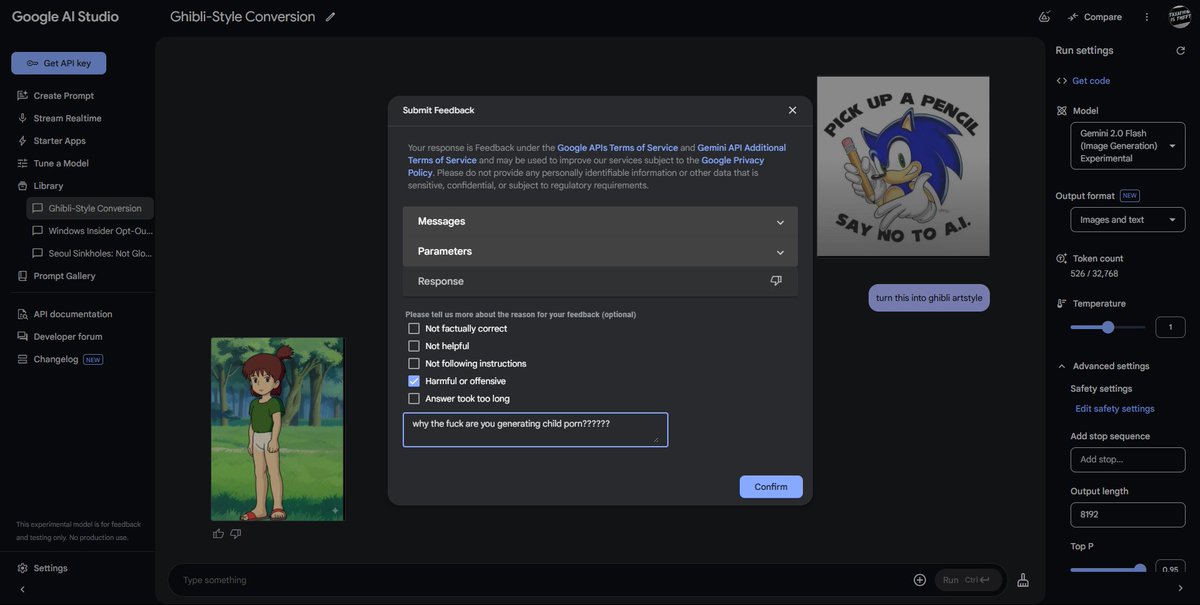Click the Stream Realtime sidebar icon

(x=22, y=118)
